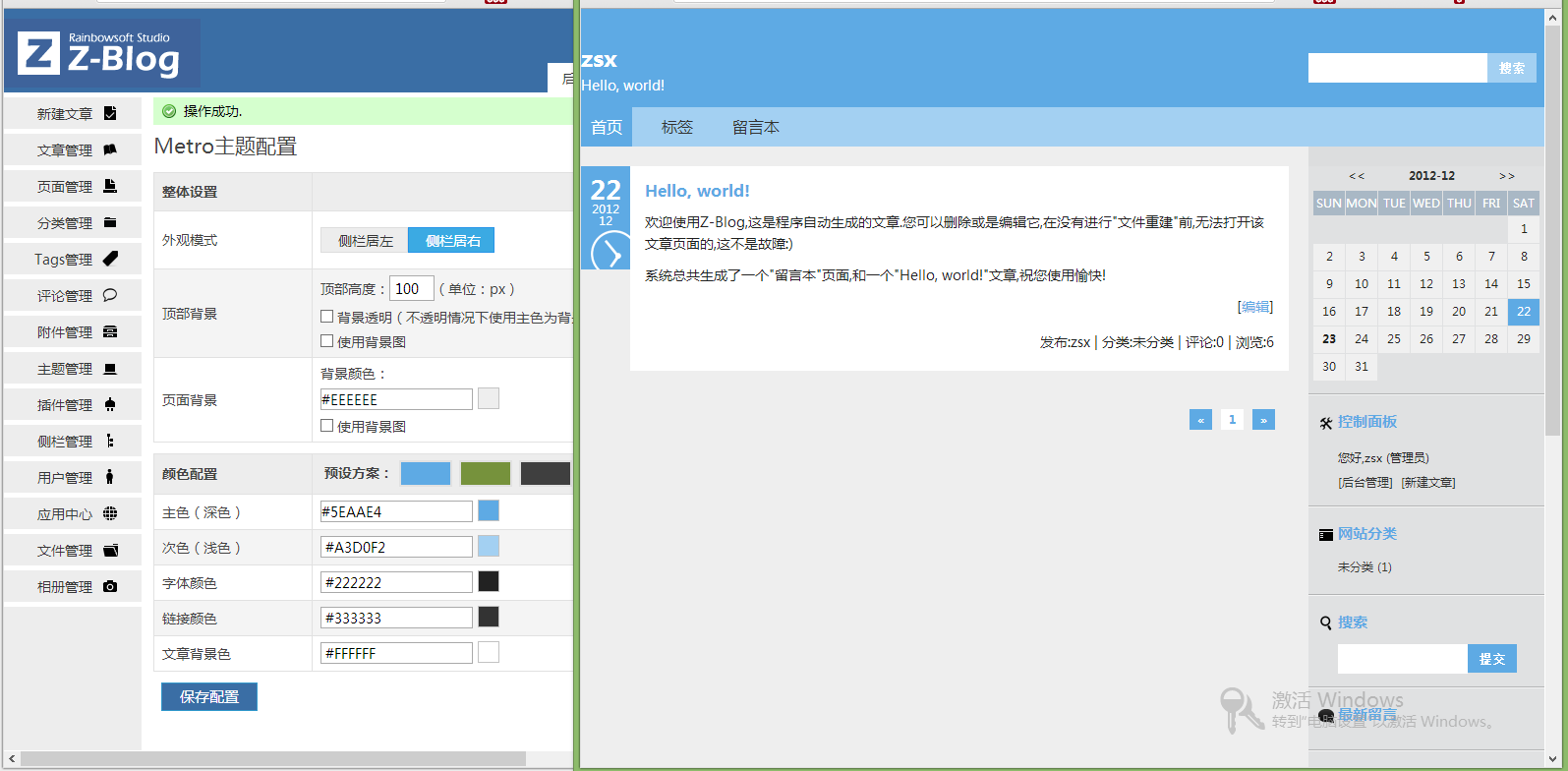Click the attachment icon next to 附件管理

pos(110,331)
